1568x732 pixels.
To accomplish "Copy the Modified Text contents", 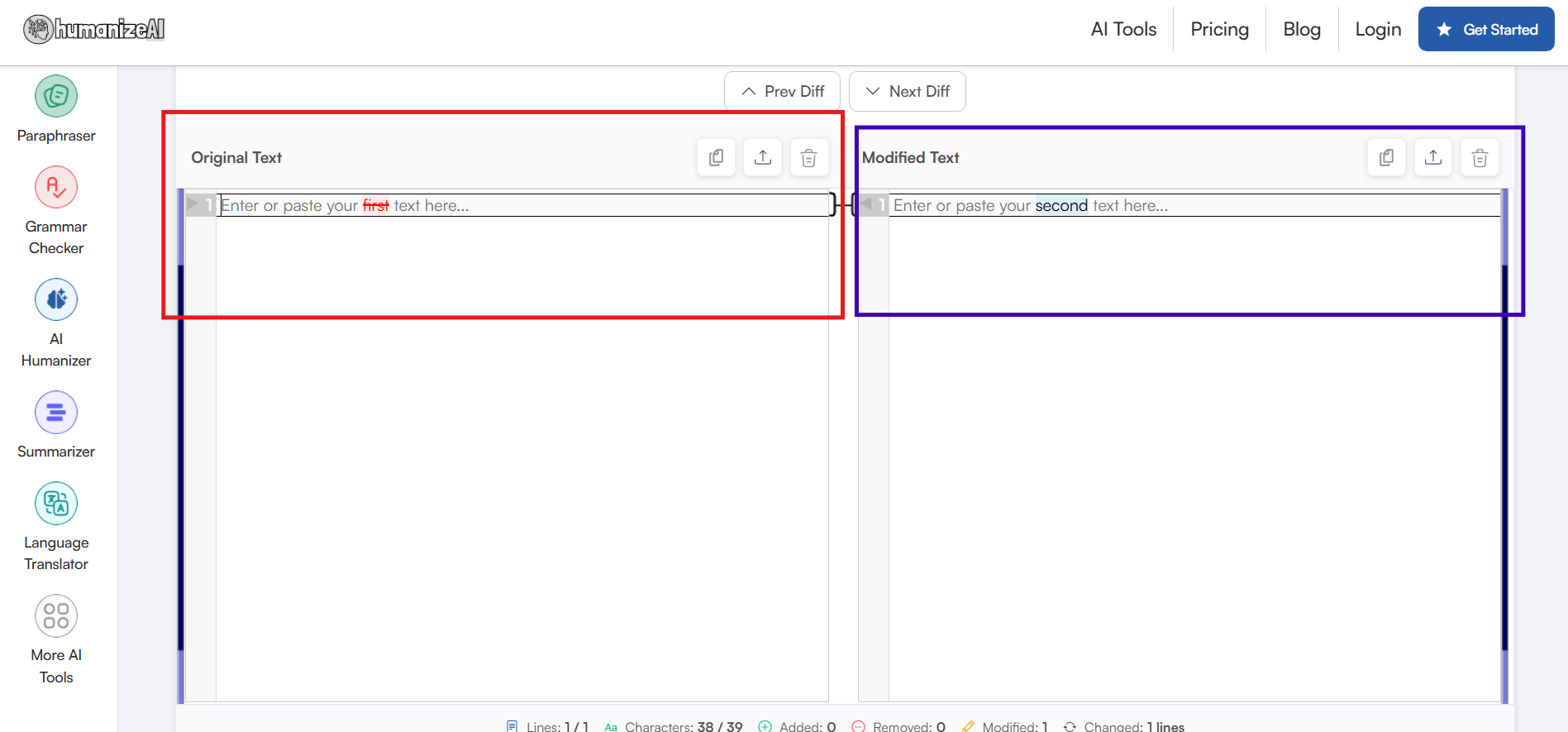I will point(1386,157).
